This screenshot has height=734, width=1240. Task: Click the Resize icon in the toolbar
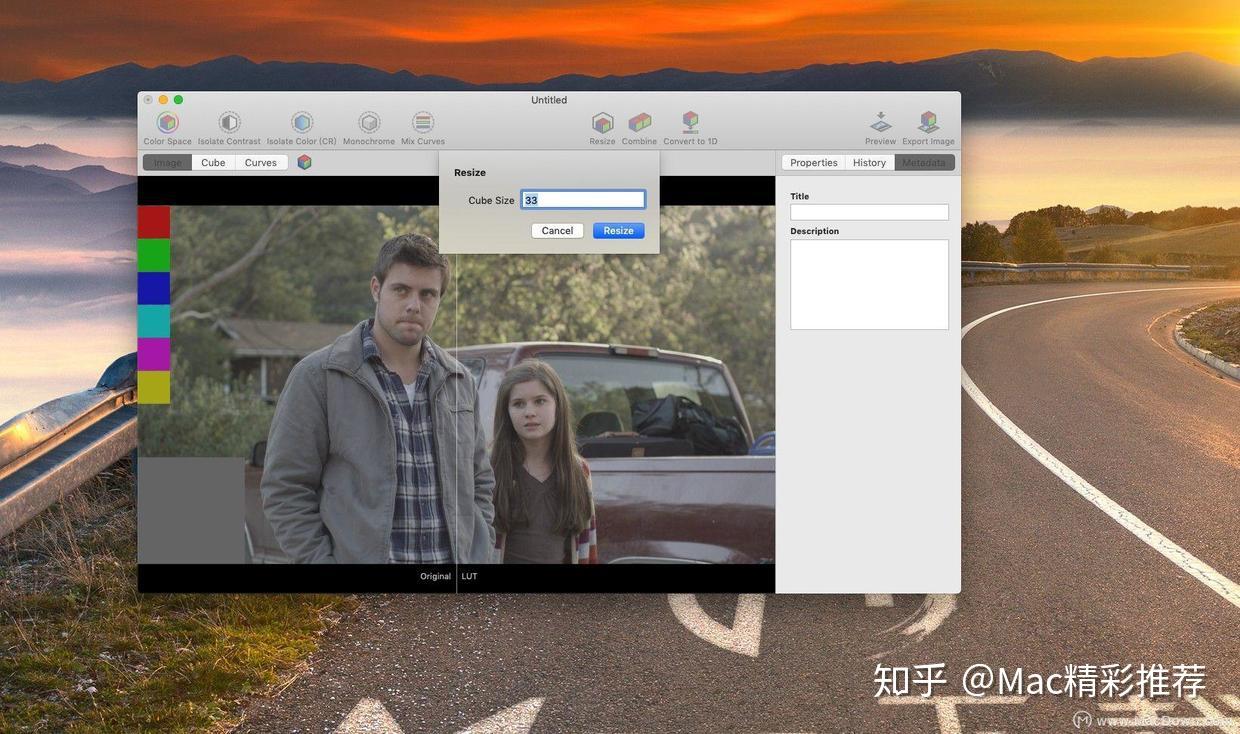(601, 125)
